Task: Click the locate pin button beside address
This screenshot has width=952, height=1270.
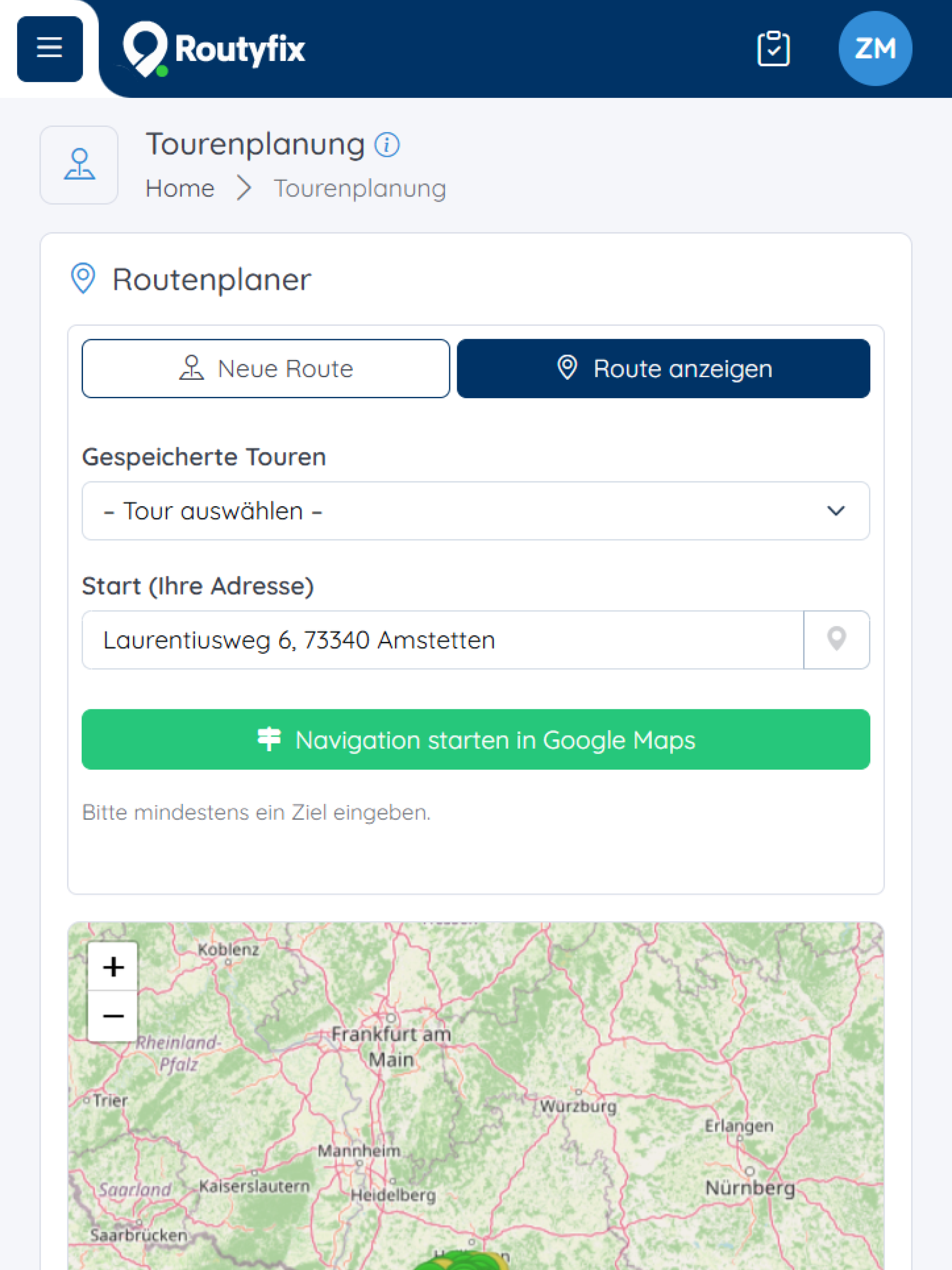Action: (837, 640)
